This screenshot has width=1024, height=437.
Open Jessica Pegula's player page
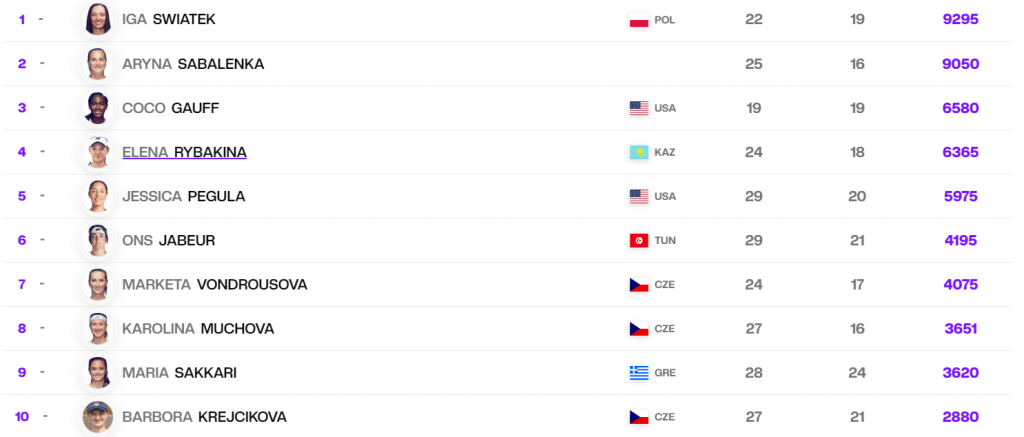(x=183, y=196)
